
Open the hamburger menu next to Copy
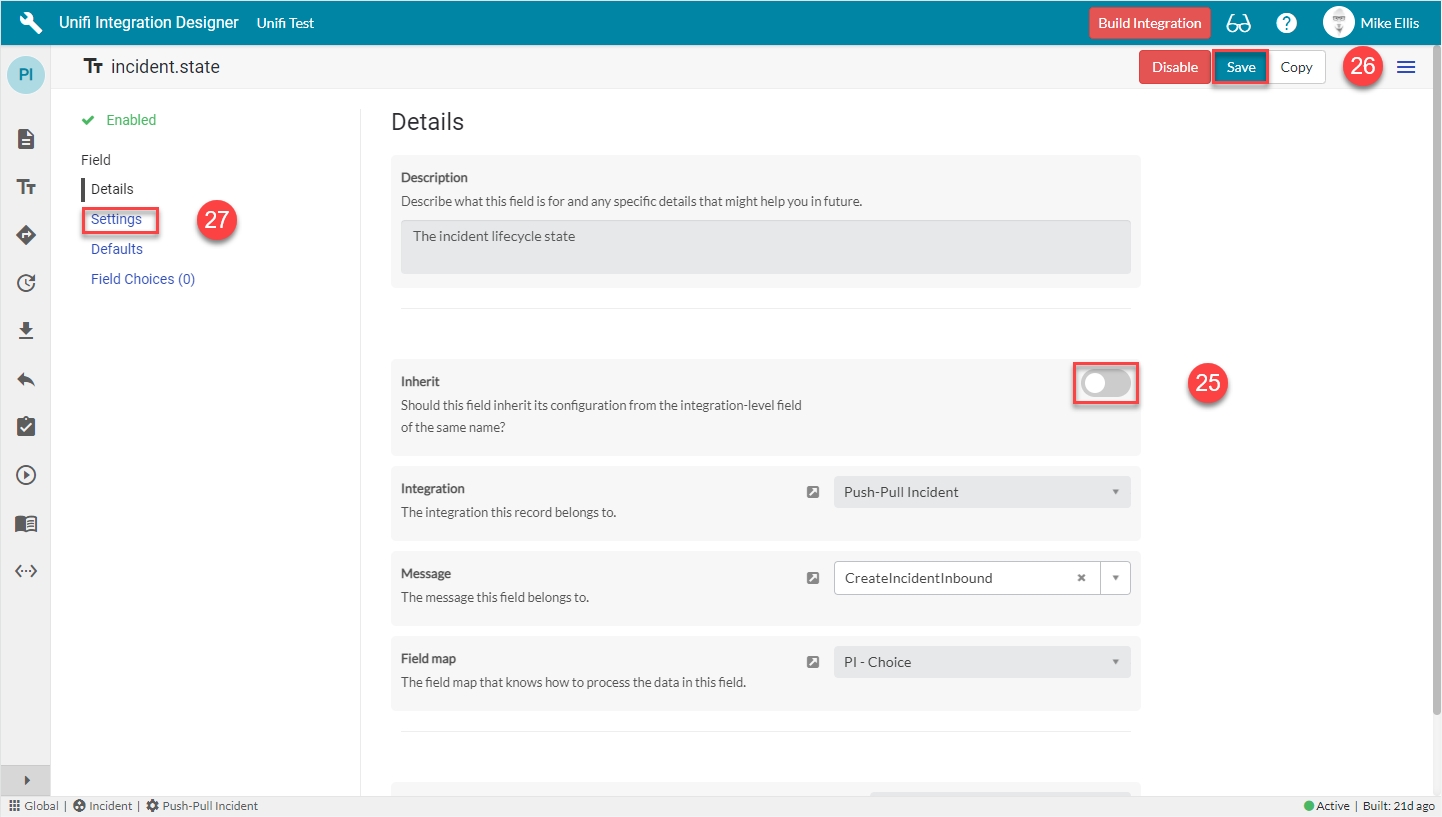tap(1406, 67)
